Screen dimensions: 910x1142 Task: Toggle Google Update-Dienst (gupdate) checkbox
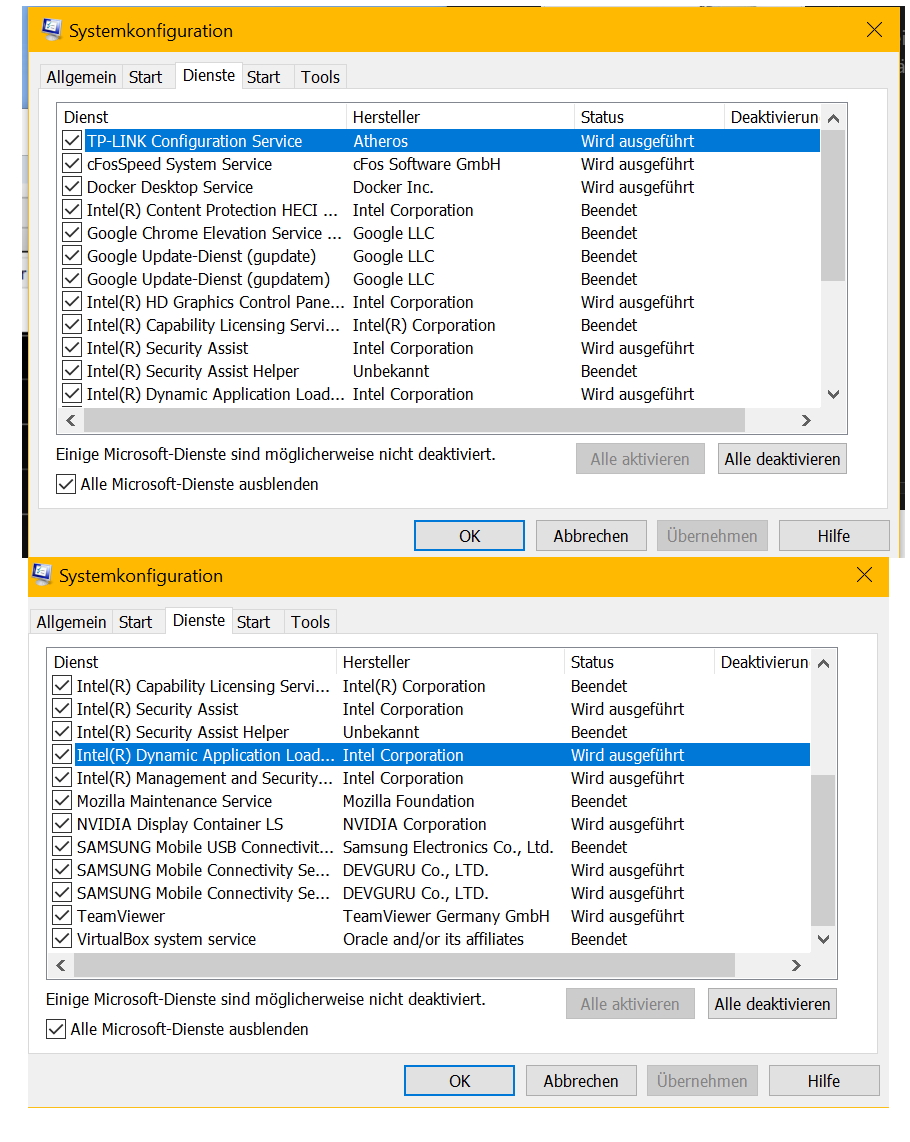point(72,256)
